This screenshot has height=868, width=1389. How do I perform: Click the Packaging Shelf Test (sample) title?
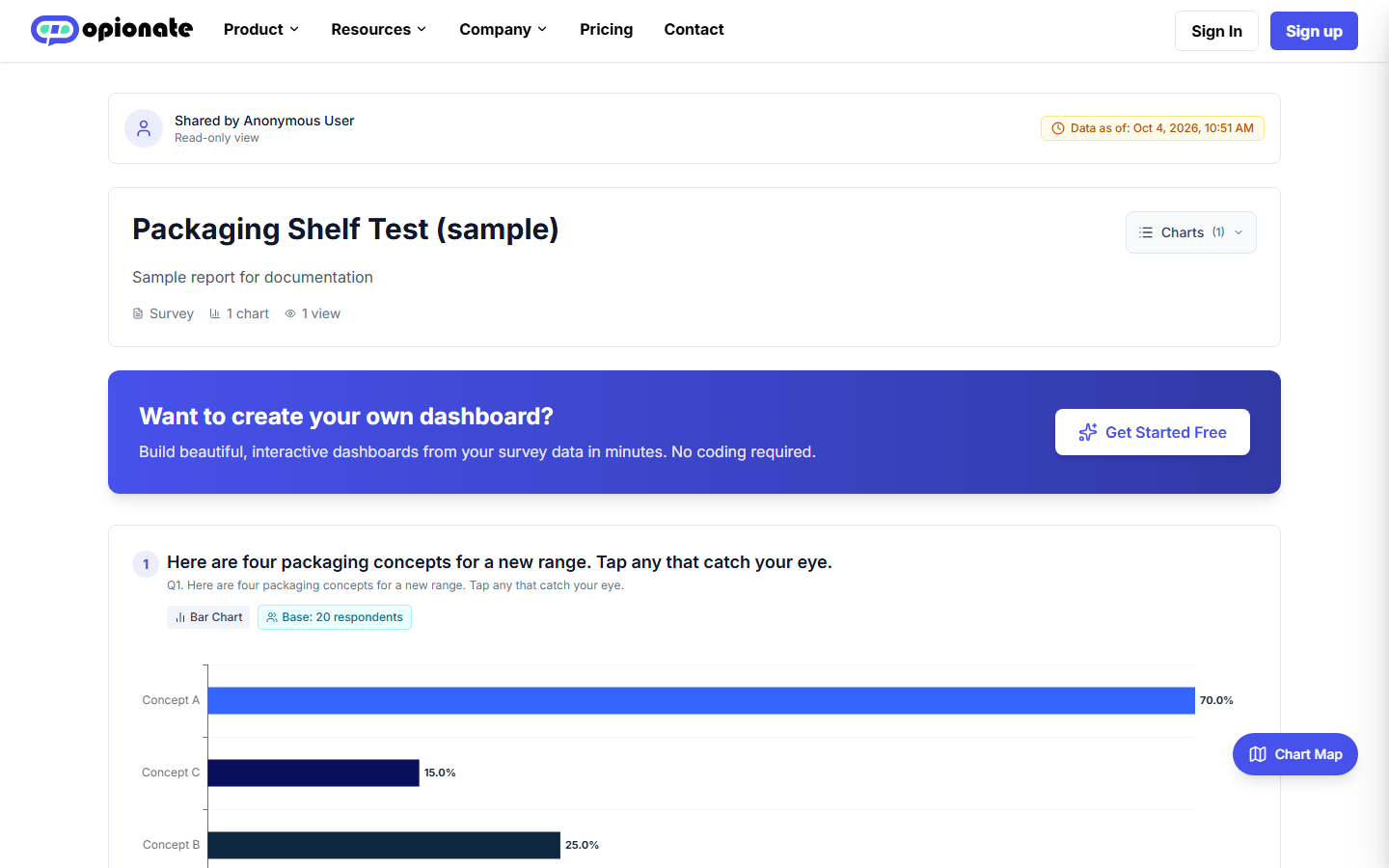[x=345, y=230]
